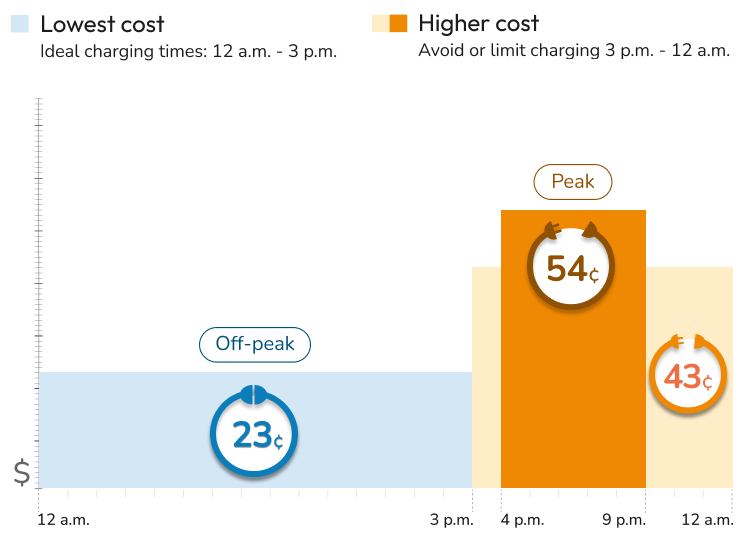Click the Peak pill label
This screenshot has height=545, width=745.
pos(572,182)
